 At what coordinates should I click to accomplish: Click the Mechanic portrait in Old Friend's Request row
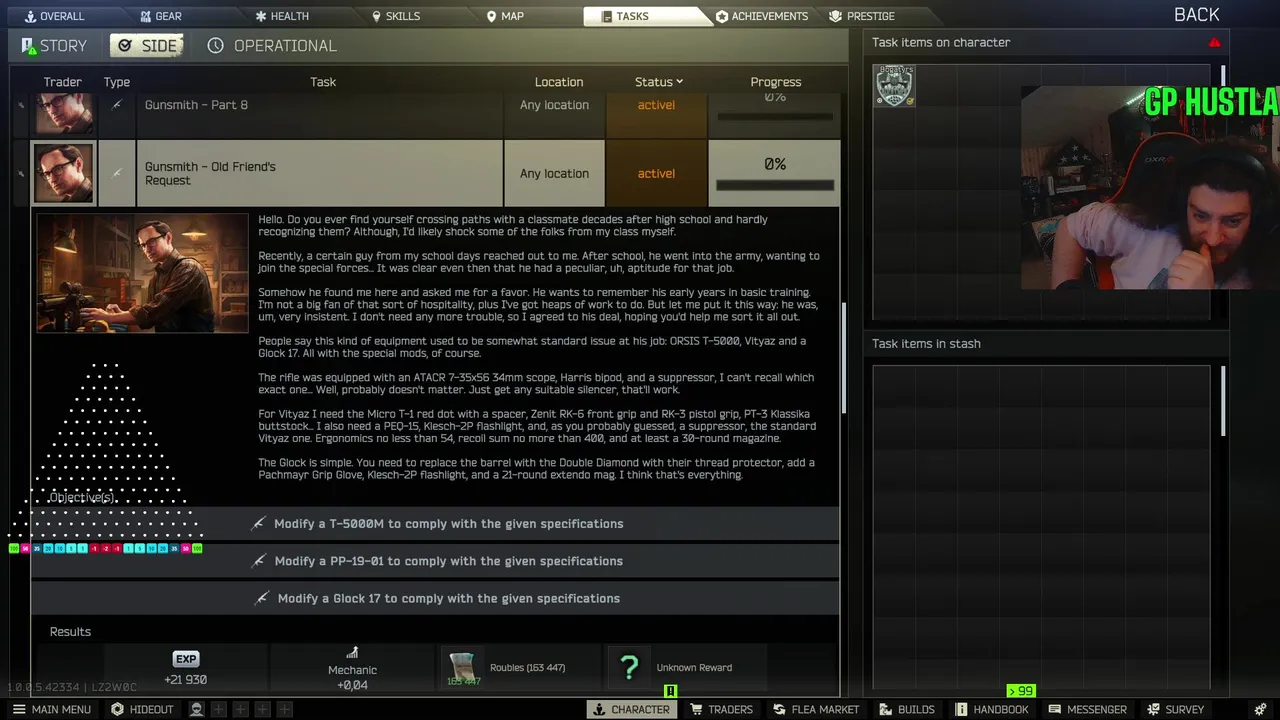point(64,173)
